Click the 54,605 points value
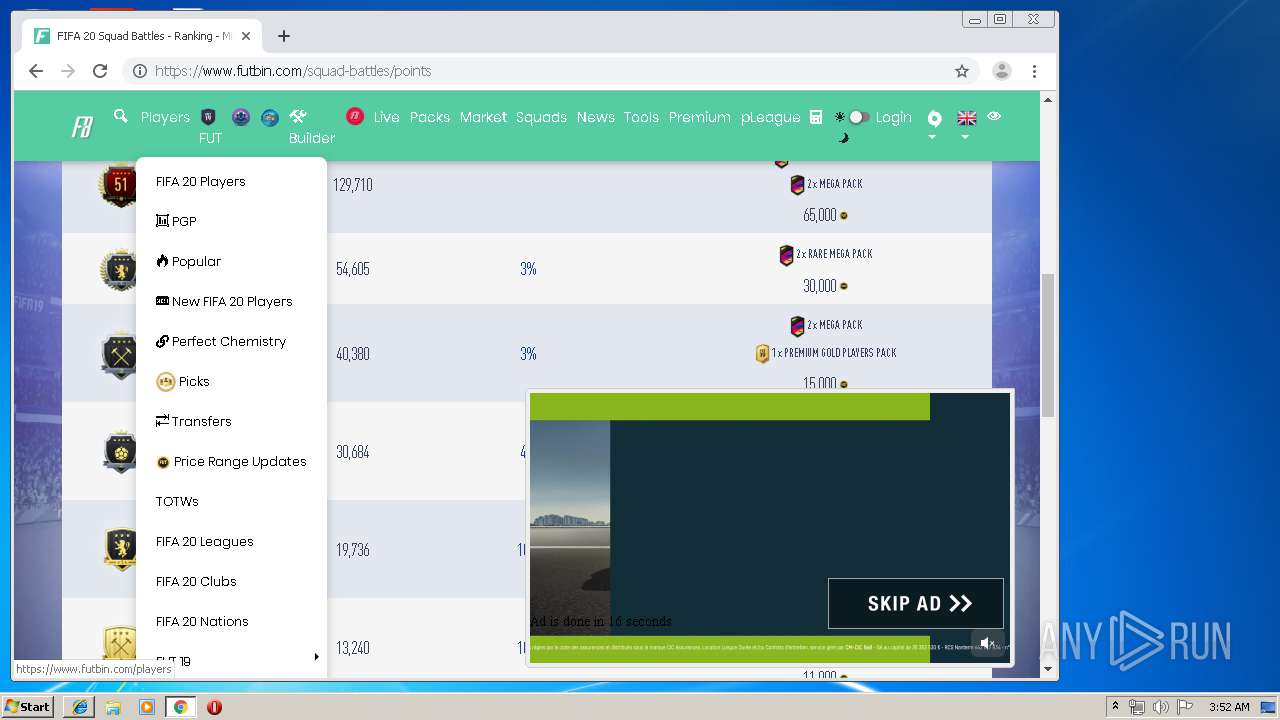 coord(353,269)
